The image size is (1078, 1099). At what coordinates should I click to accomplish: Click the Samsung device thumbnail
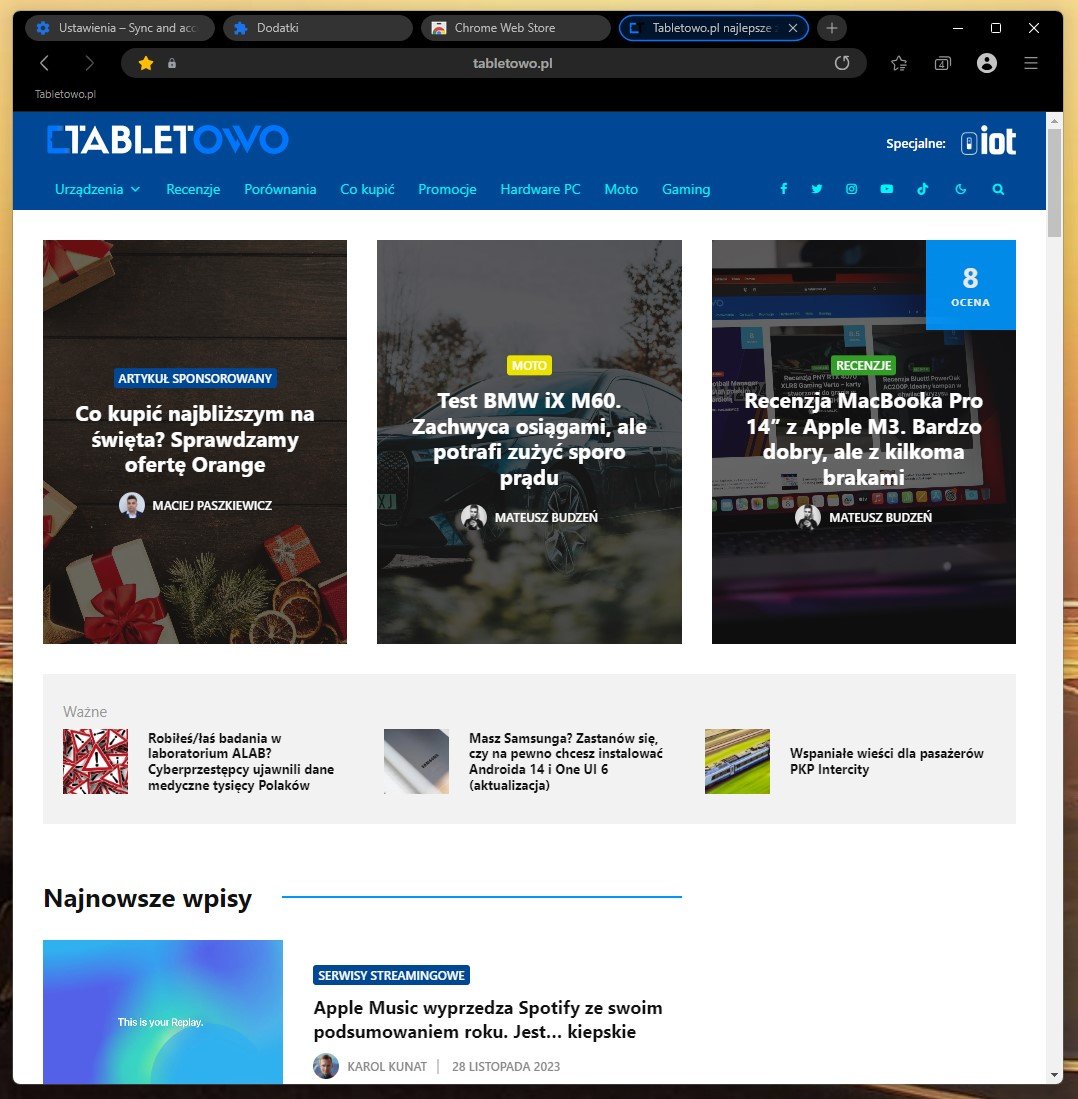416,761
